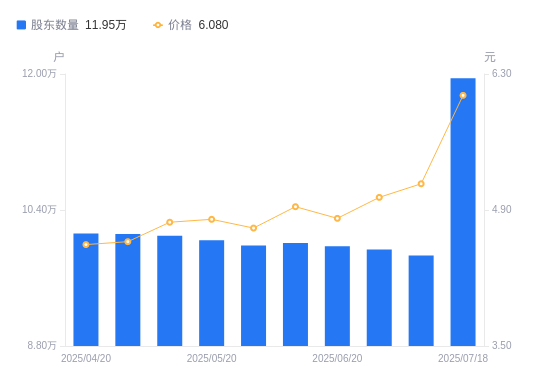Click the 6.30 right axis label

pyautogui.click(x=502, y=73)
